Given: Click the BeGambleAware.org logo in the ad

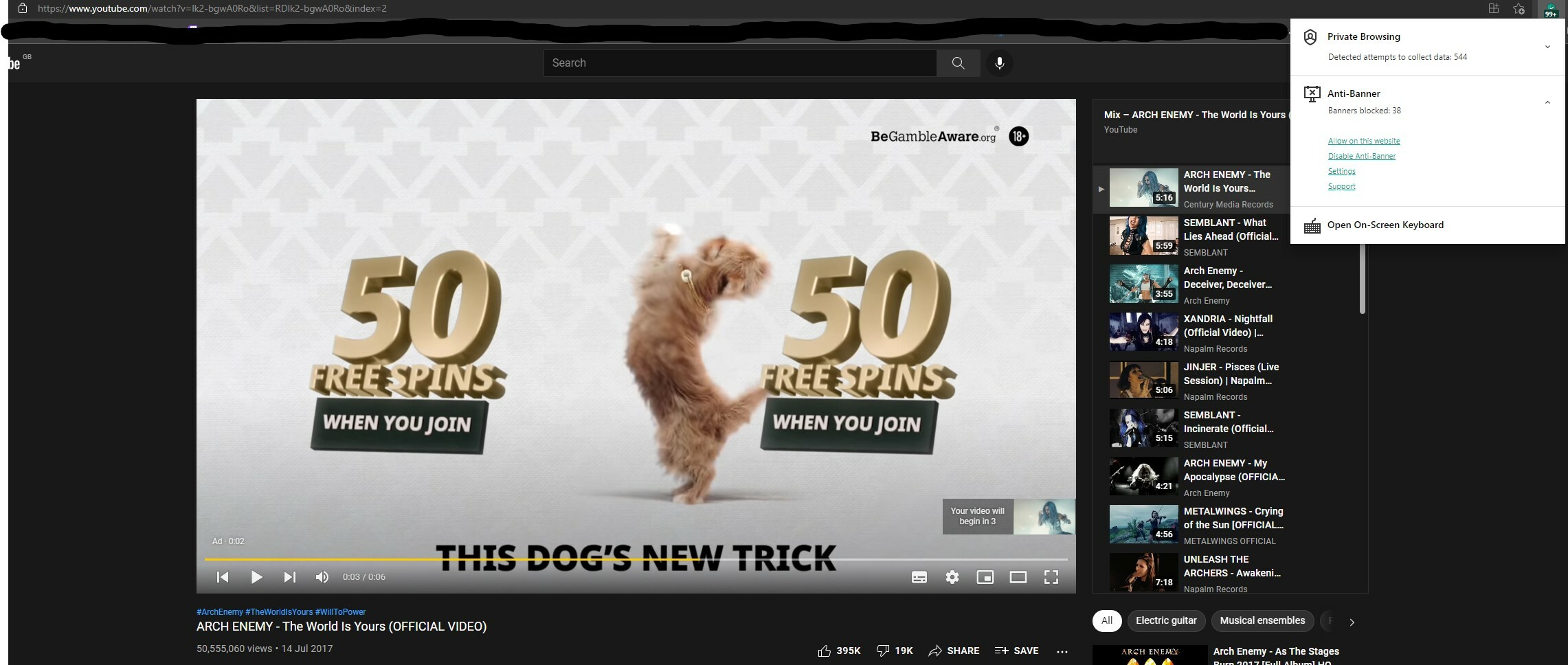Looking at the screenshot, I should click(x=934, y=136).
